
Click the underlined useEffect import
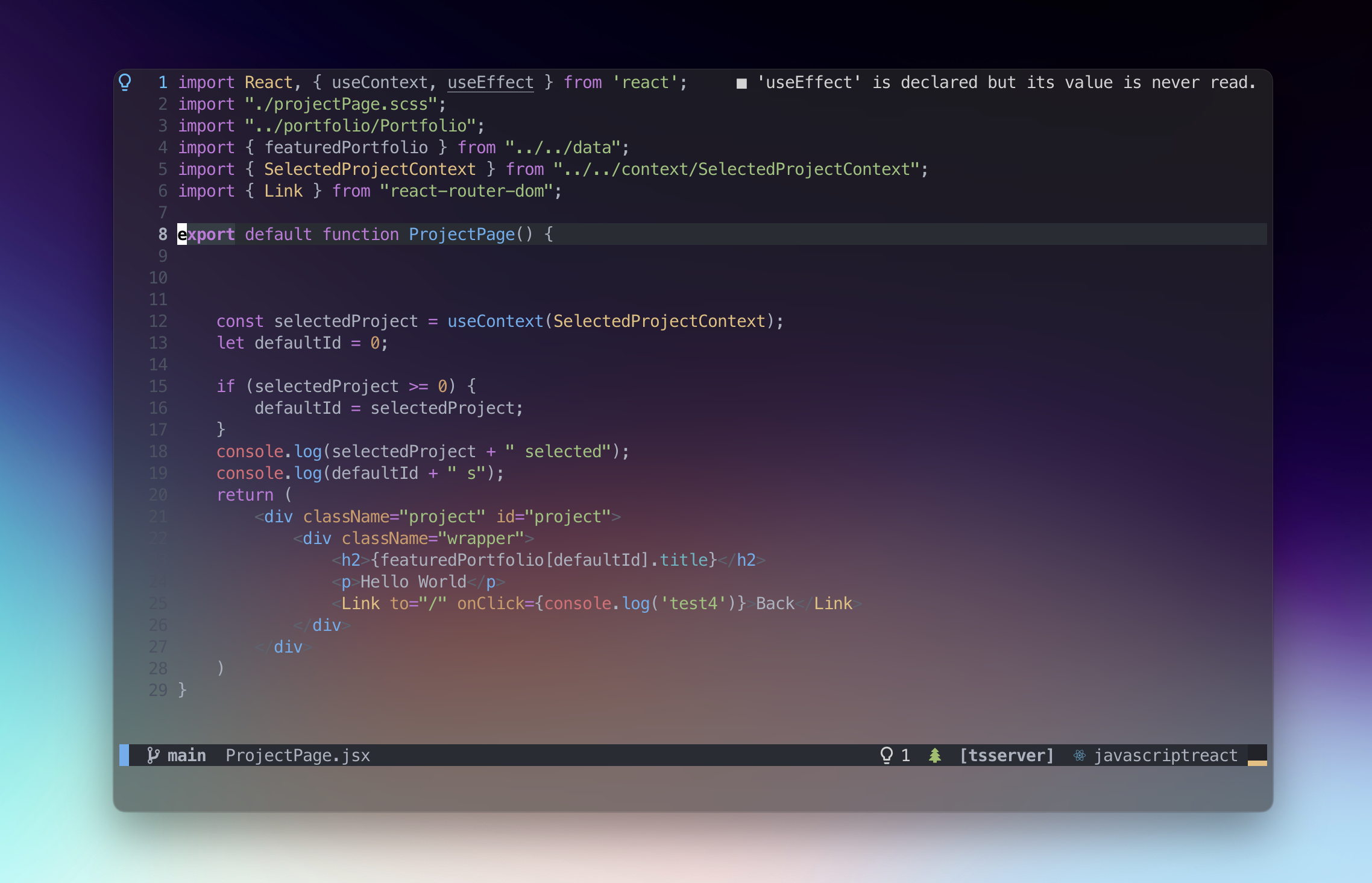point(490,82)
